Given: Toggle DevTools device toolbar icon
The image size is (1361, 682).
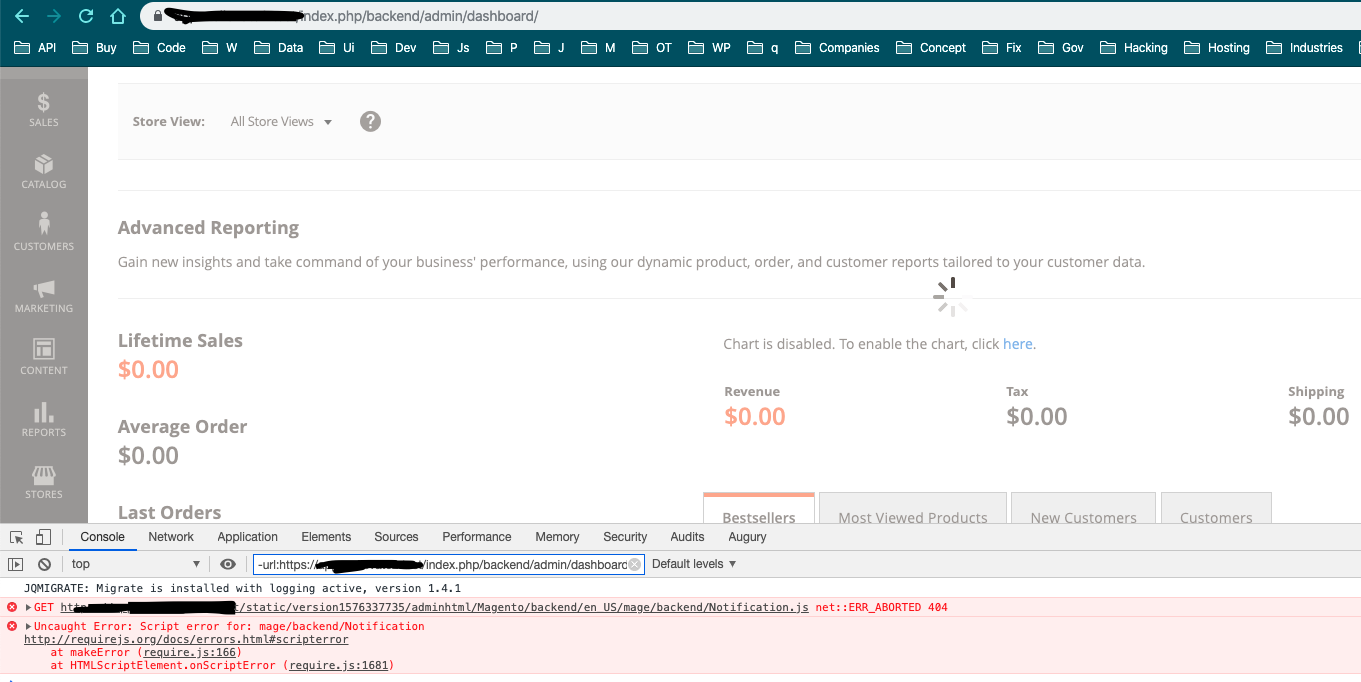Looking at the screenshot, I should click(43, 537).
